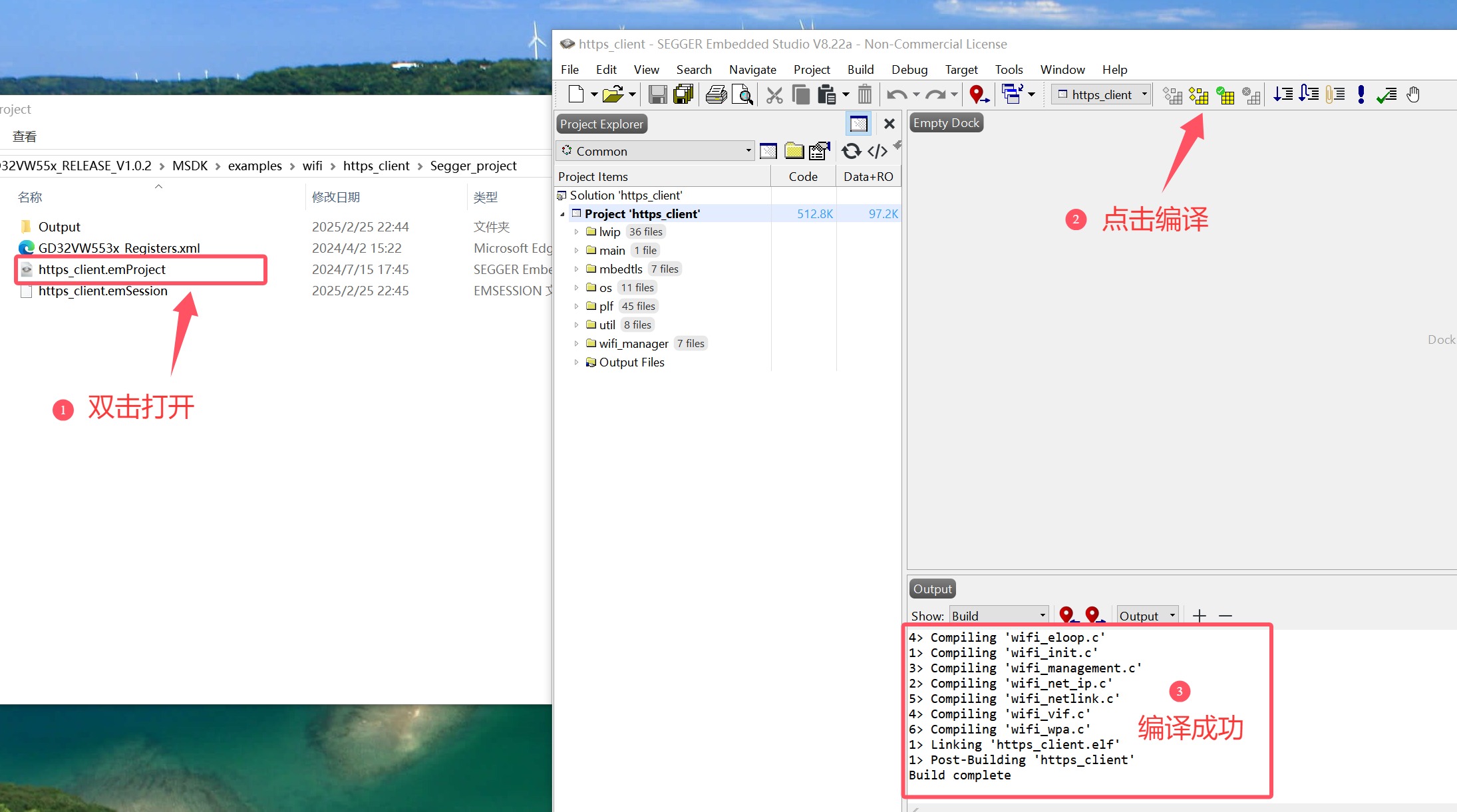
Task: Click the refresh icon in Project Explorer
Action: click(851, 152)
